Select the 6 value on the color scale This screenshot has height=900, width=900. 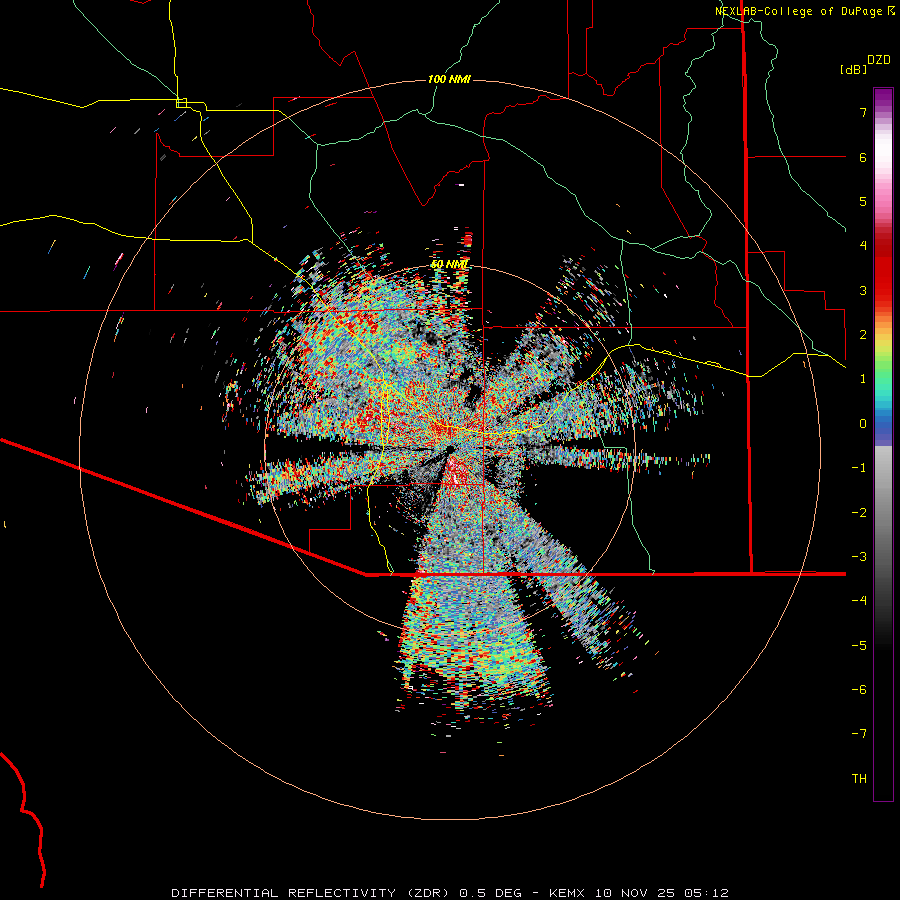click(x=863, y=157)
